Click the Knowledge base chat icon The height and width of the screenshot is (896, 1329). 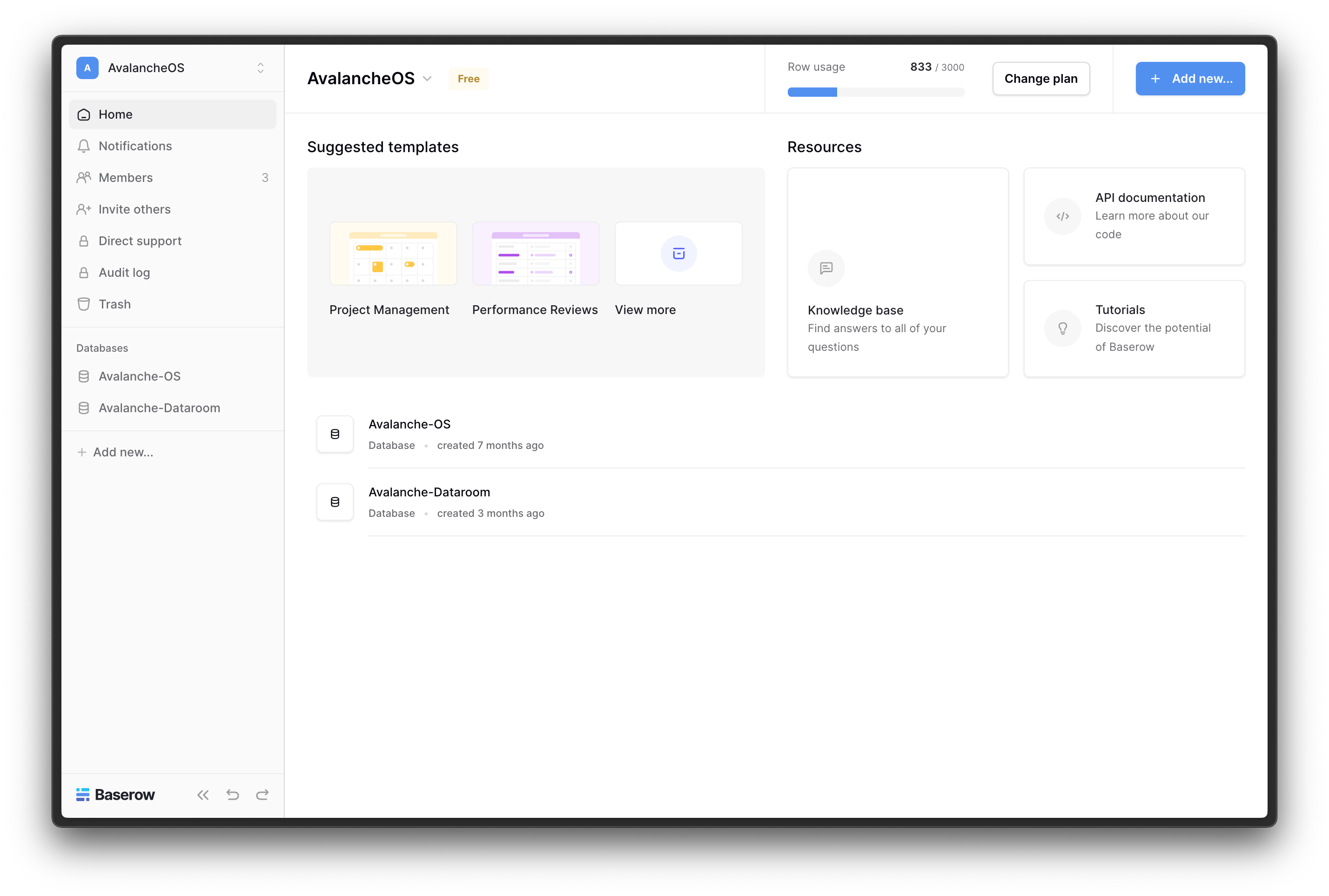coord(826,268)
